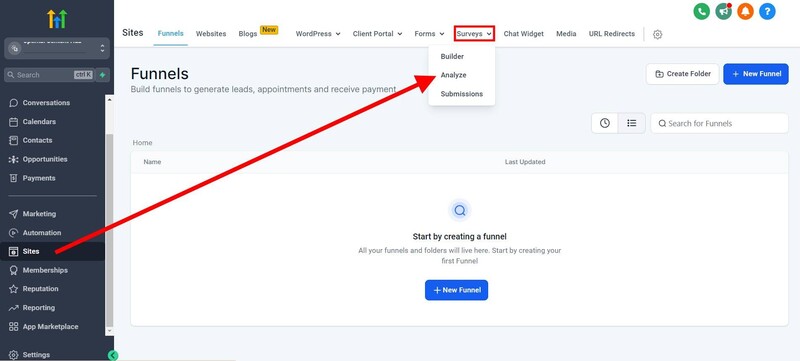
Task: Click the app logo in sidebar
Action: pos(57,19)
